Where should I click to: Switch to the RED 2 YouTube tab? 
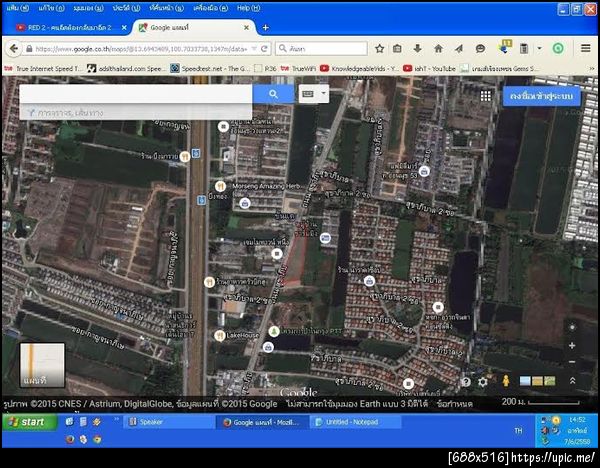coord(69,28)
